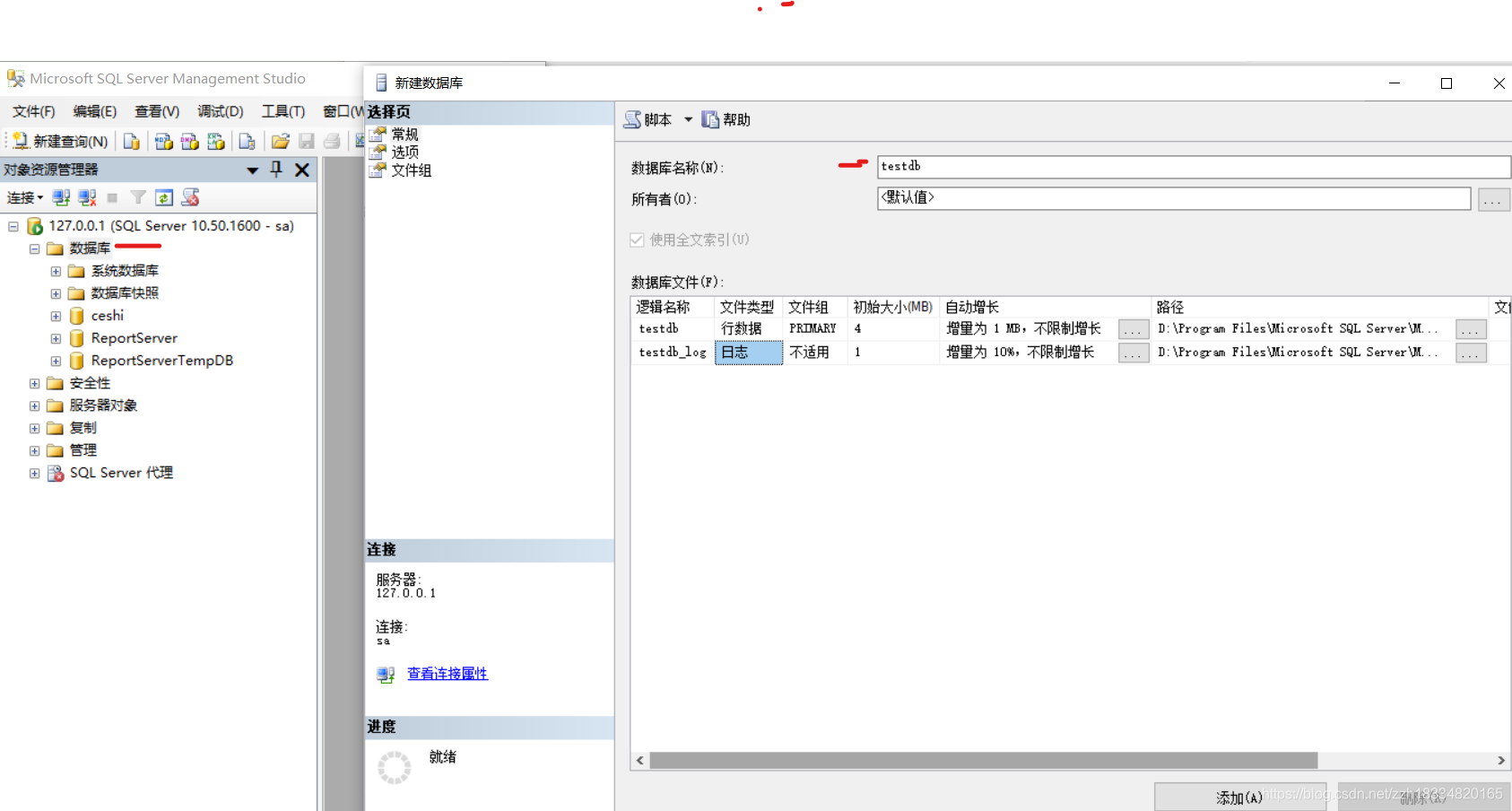The width and height of the screenshot is (1512, 811).
Task: Select the 文件组 page in new database dialog
Action: 411,170
